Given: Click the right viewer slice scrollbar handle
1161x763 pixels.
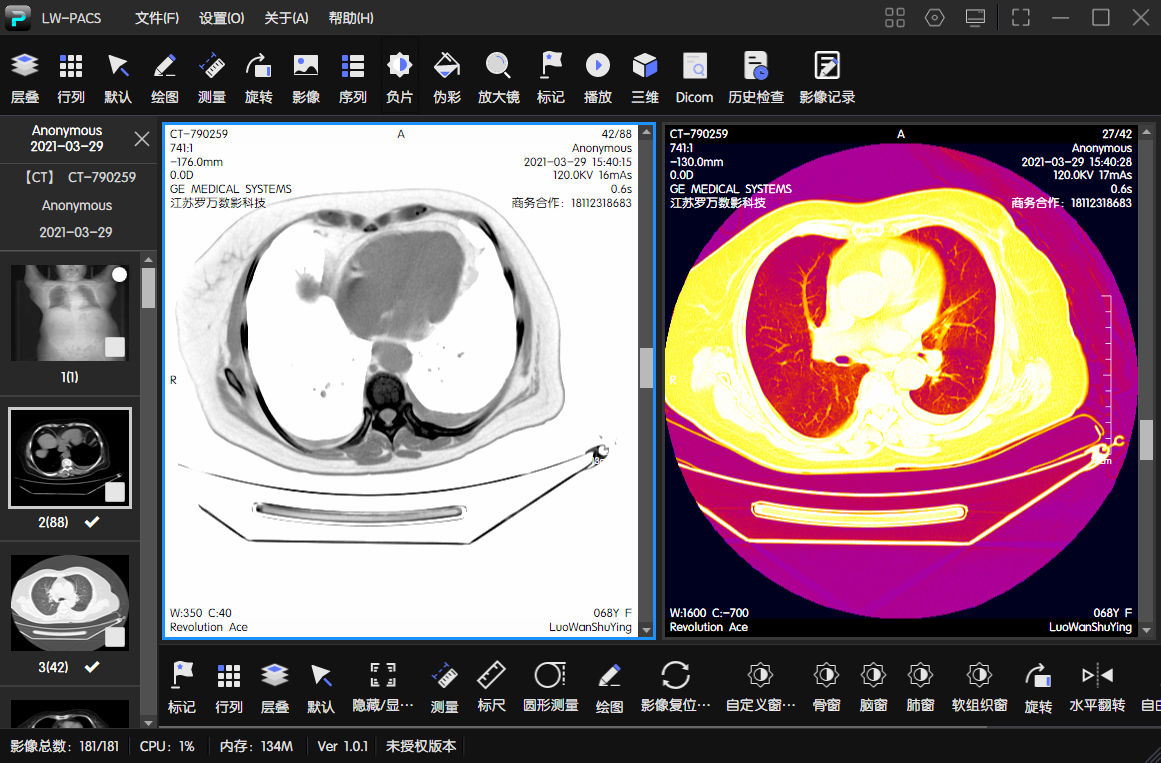Looking at the screenshot, I should [1146, 439].
